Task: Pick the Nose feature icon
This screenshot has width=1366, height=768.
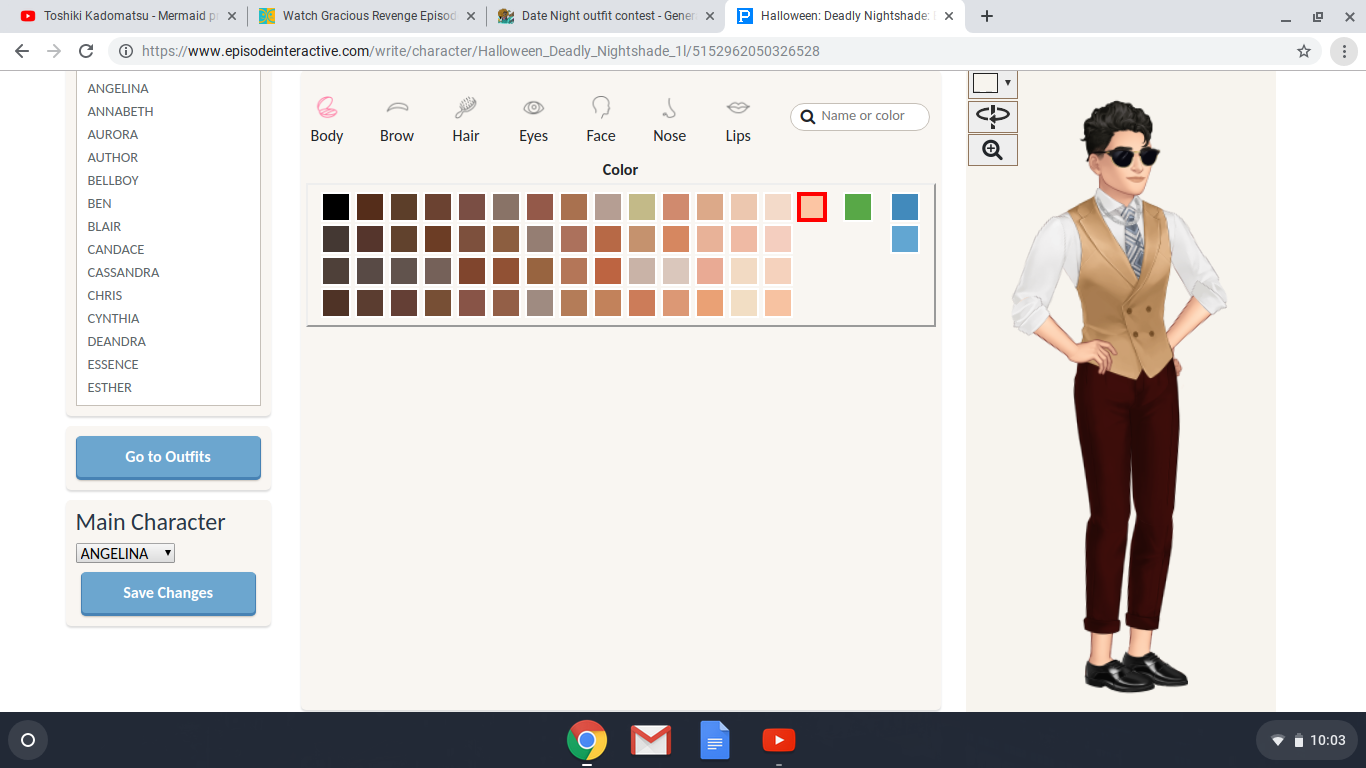Action: click(x=669, y=108)
